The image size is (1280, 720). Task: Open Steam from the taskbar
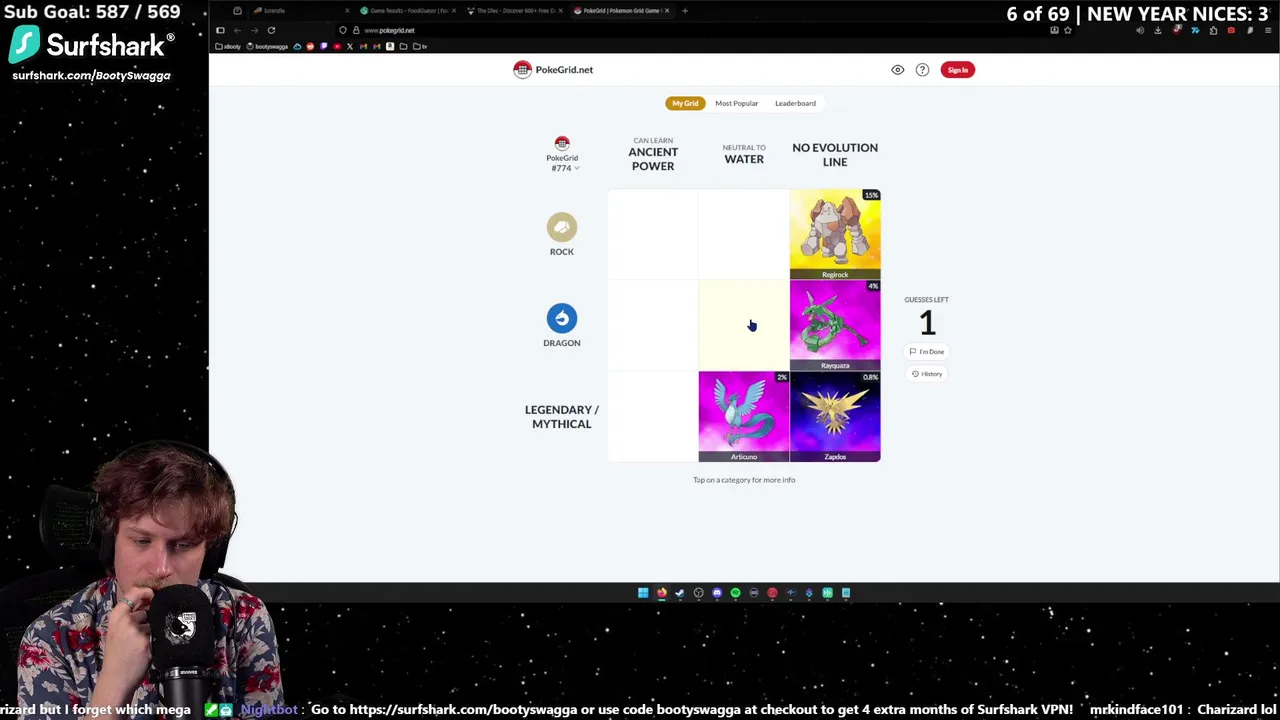coord(680,593)
